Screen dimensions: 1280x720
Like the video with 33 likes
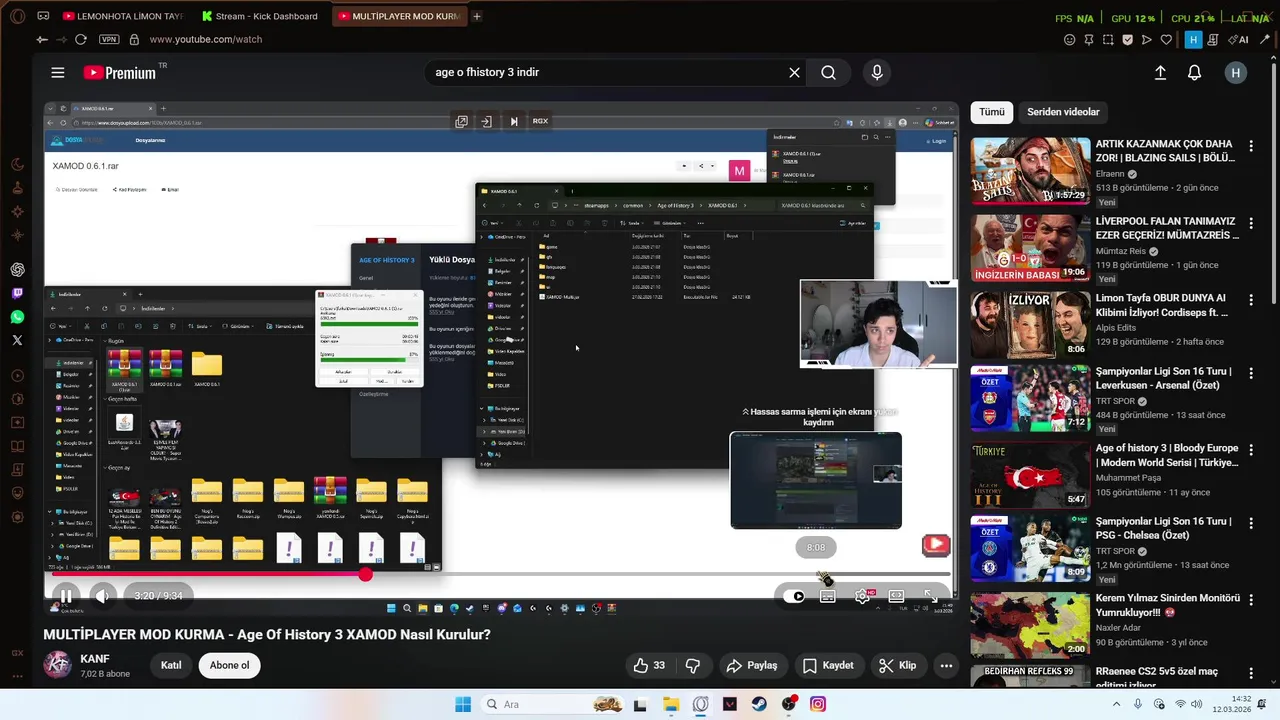(x=649, y=665)
